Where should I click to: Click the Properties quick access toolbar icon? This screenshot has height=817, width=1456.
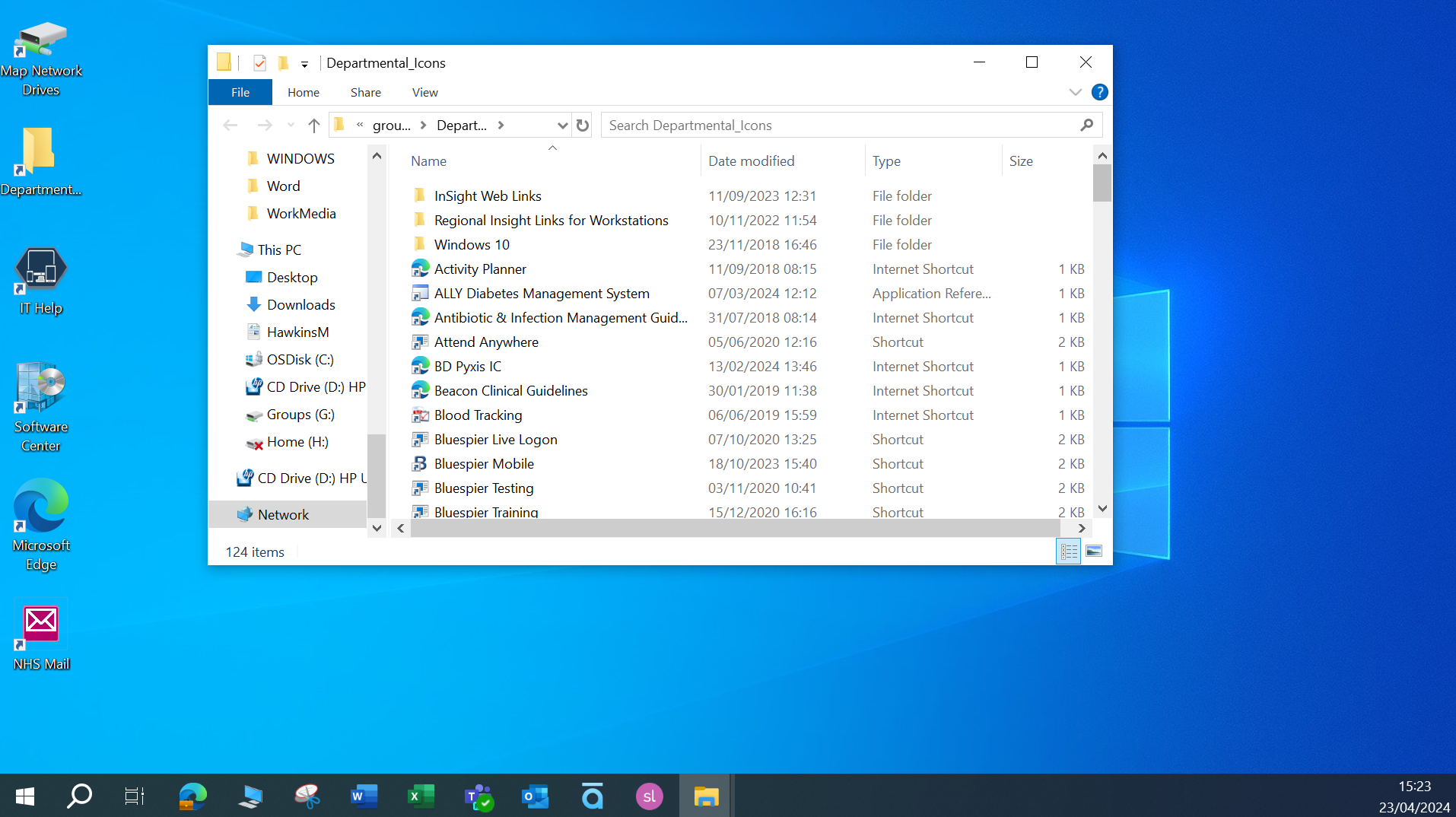(x=259, y=63)
